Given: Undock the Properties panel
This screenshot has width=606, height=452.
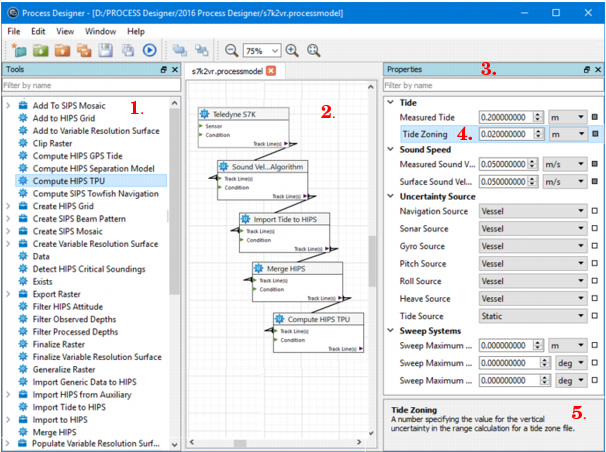Looking at the screenshot, I should pos(587,70).
